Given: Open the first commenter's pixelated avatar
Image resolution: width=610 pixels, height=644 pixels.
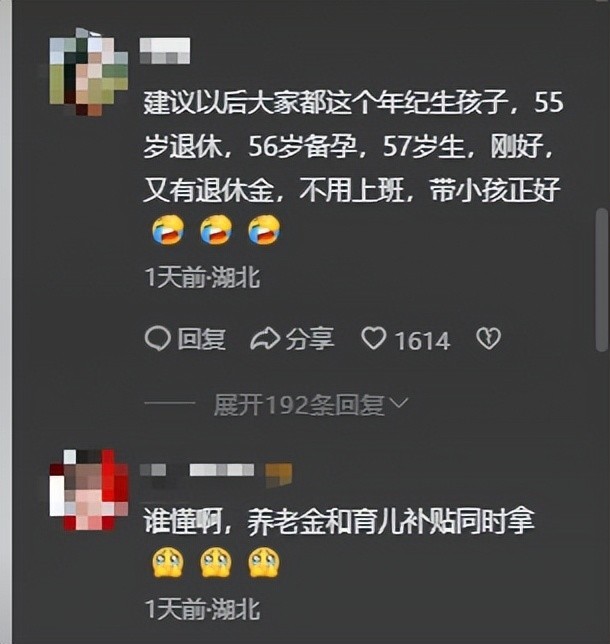Looking at the screenshot, I should (89, 72).
